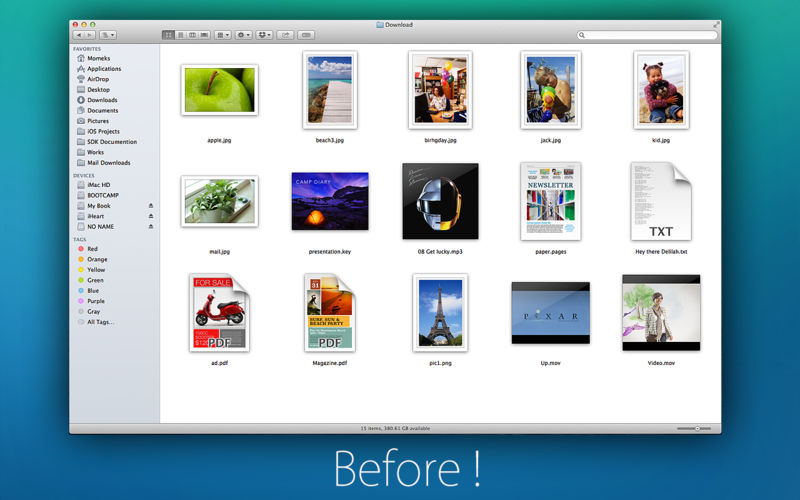
Task: Open the folder path dropdown in the toolbar
Action: (x=108, y=35)
